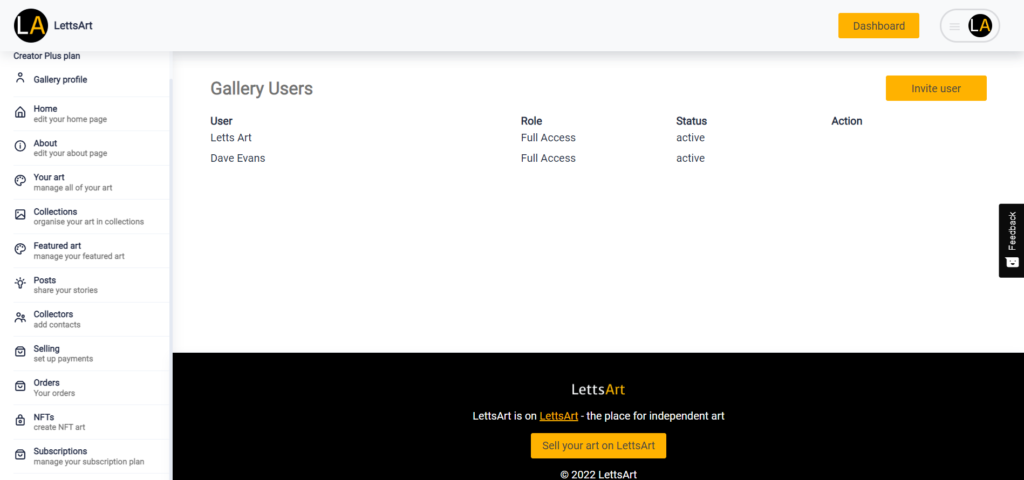Click the User column header
The height and width of the screenshot is (480, 1024).
221,121
